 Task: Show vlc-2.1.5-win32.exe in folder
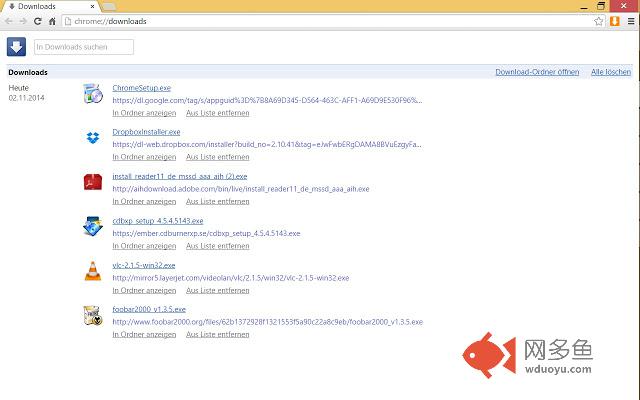144,290
